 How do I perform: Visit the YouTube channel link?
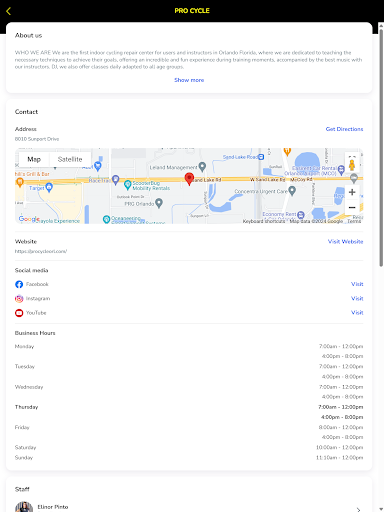pos(357,313)
